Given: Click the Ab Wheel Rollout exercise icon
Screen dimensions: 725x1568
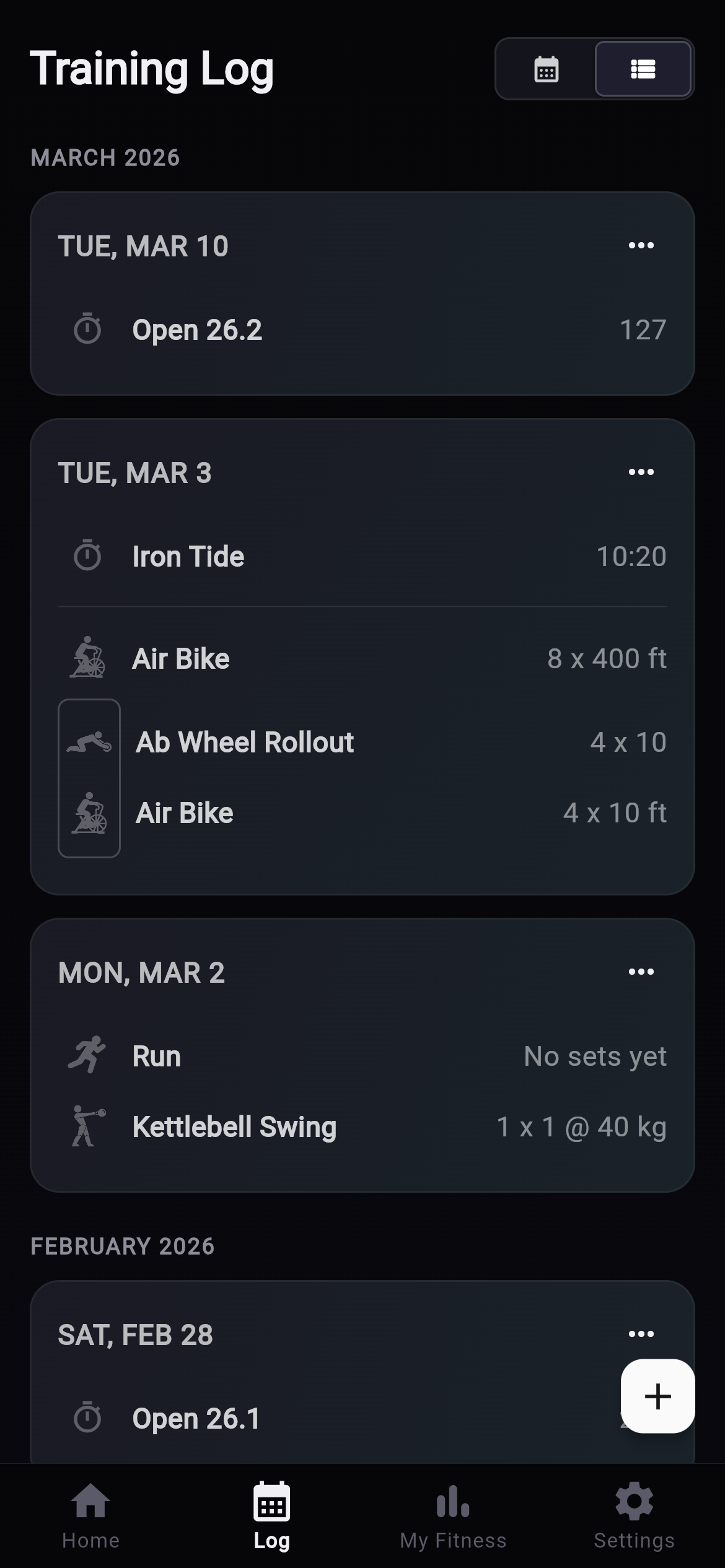Looking at the screenshot, I should 89,742.
